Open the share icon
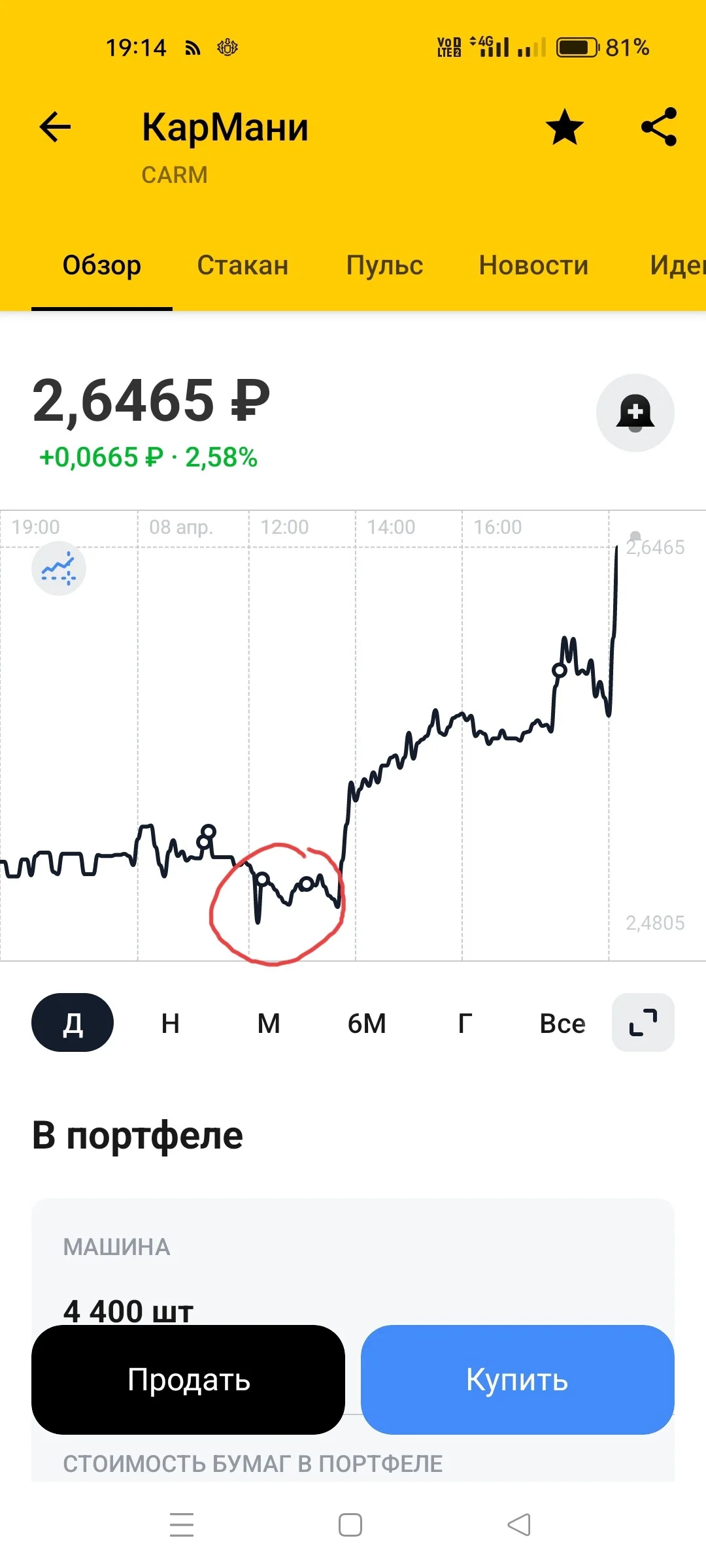 659,127
